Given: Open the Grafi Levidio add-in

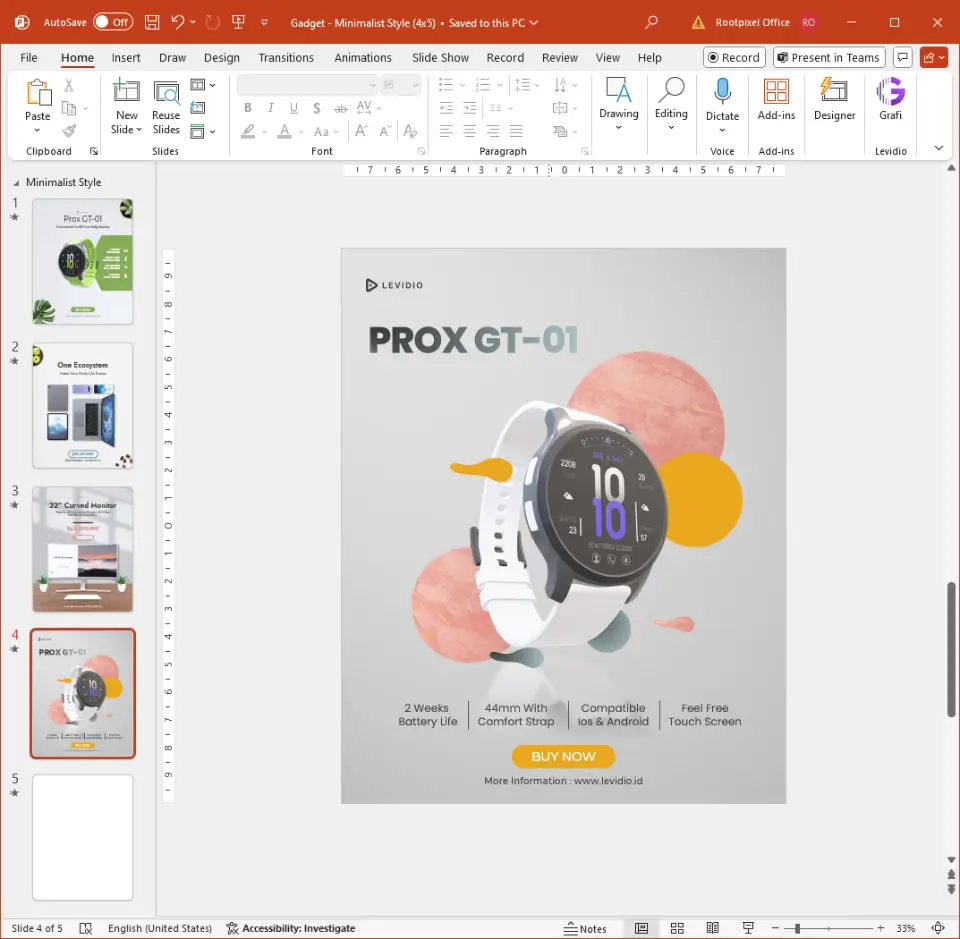Looking at the screenshot, I should pos(890,99).
